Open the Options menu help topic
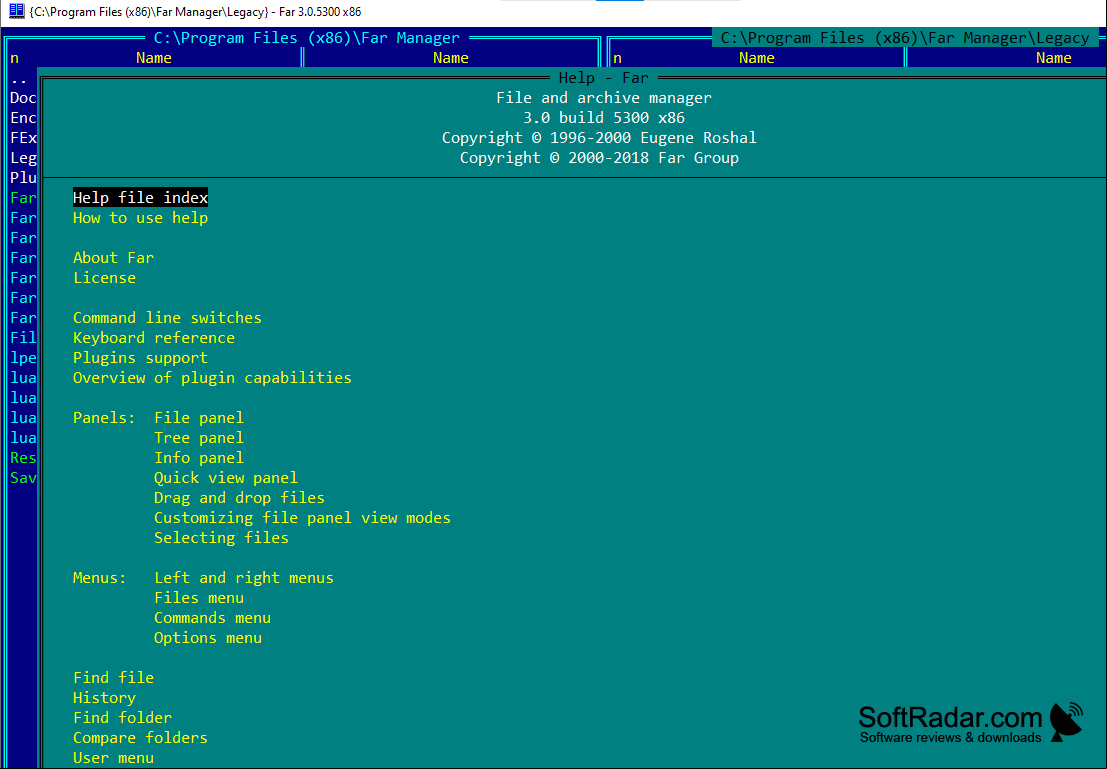The width and height of the screenshot is (1107, 769). (208, 638)
